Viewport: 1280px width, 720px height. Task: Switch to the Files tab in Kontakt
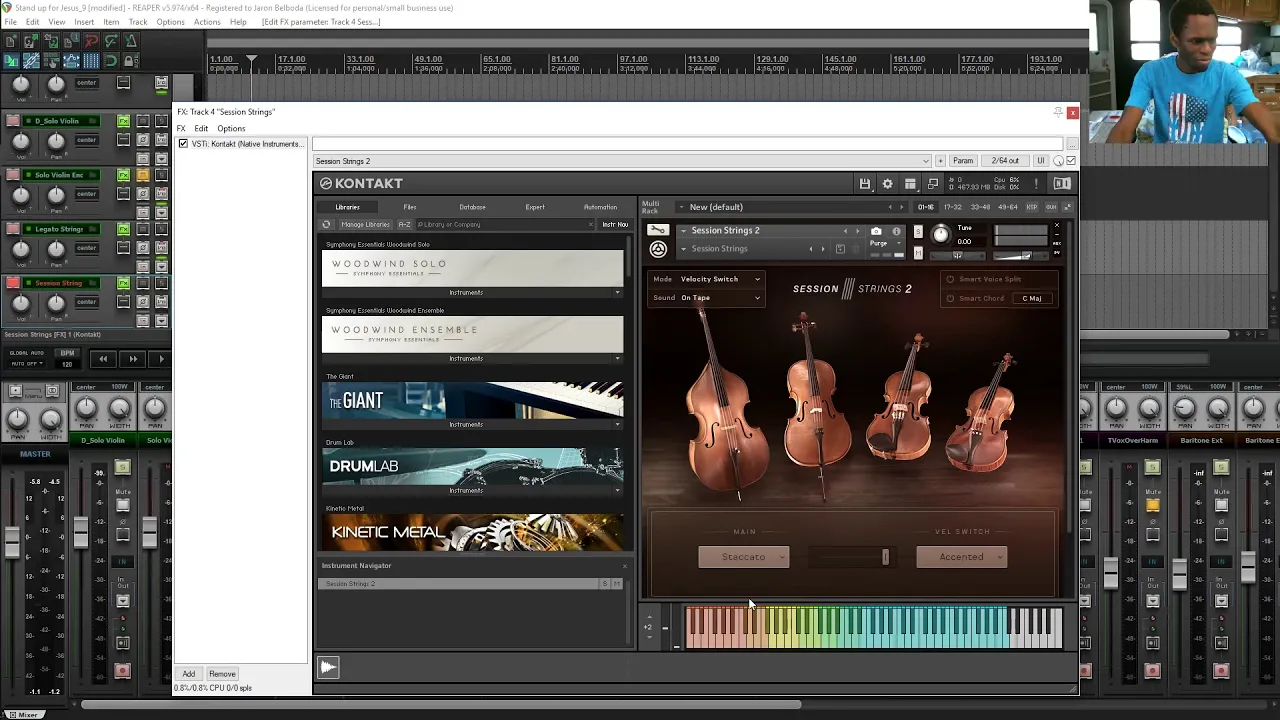410,207
